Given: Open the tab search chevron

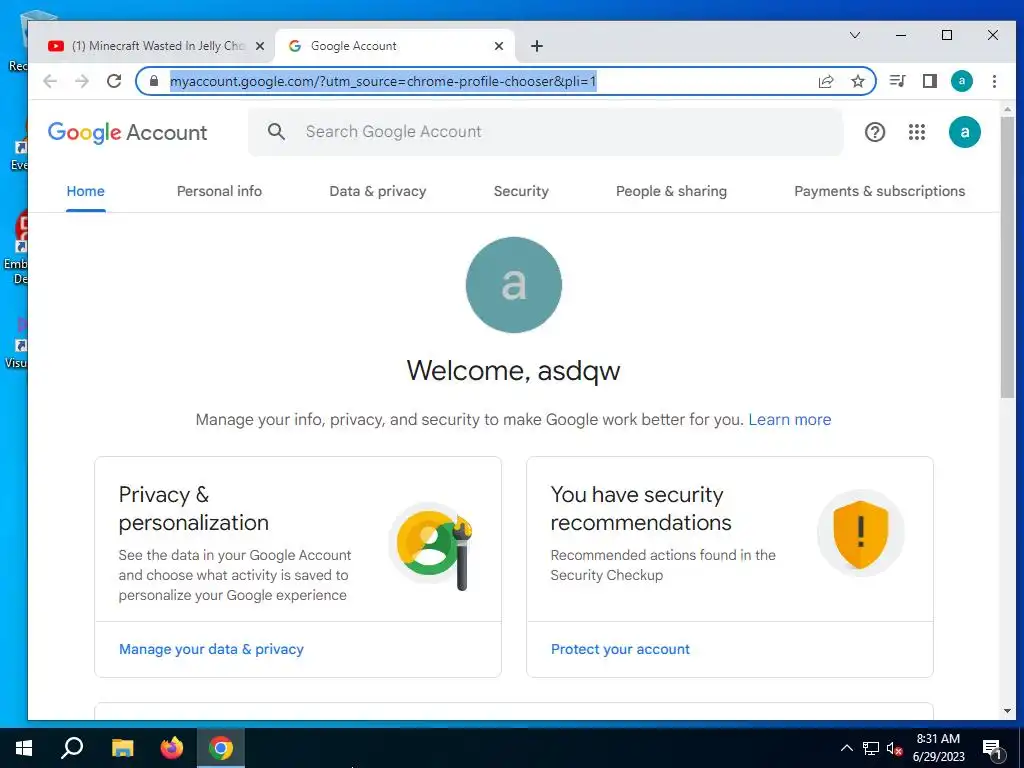Looking at the screenshot, I should (x=855, y=35).
